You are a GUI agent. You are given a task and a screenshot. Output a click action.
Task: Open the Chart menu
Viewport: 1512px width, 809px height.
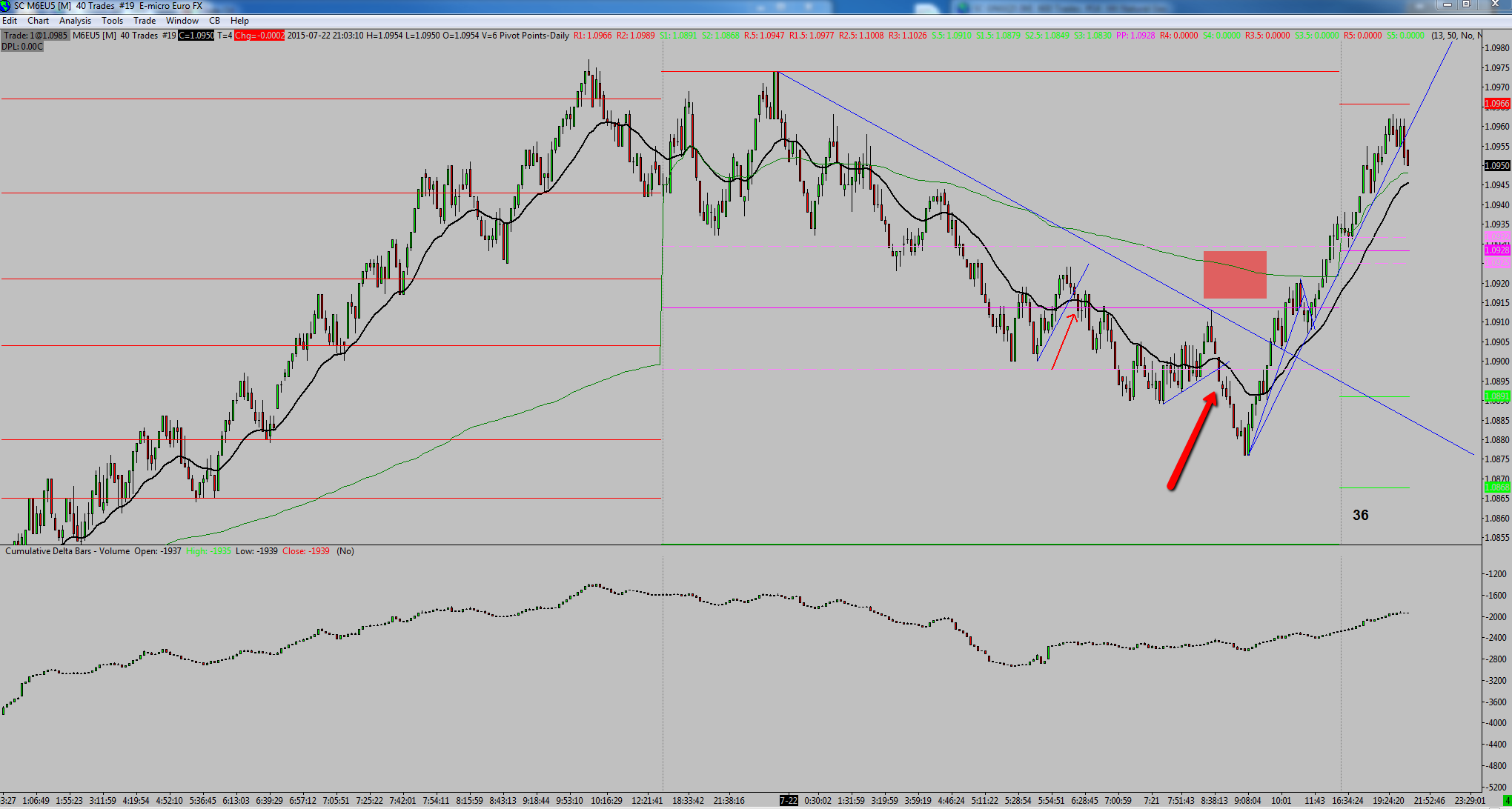(x=38, y=21)
